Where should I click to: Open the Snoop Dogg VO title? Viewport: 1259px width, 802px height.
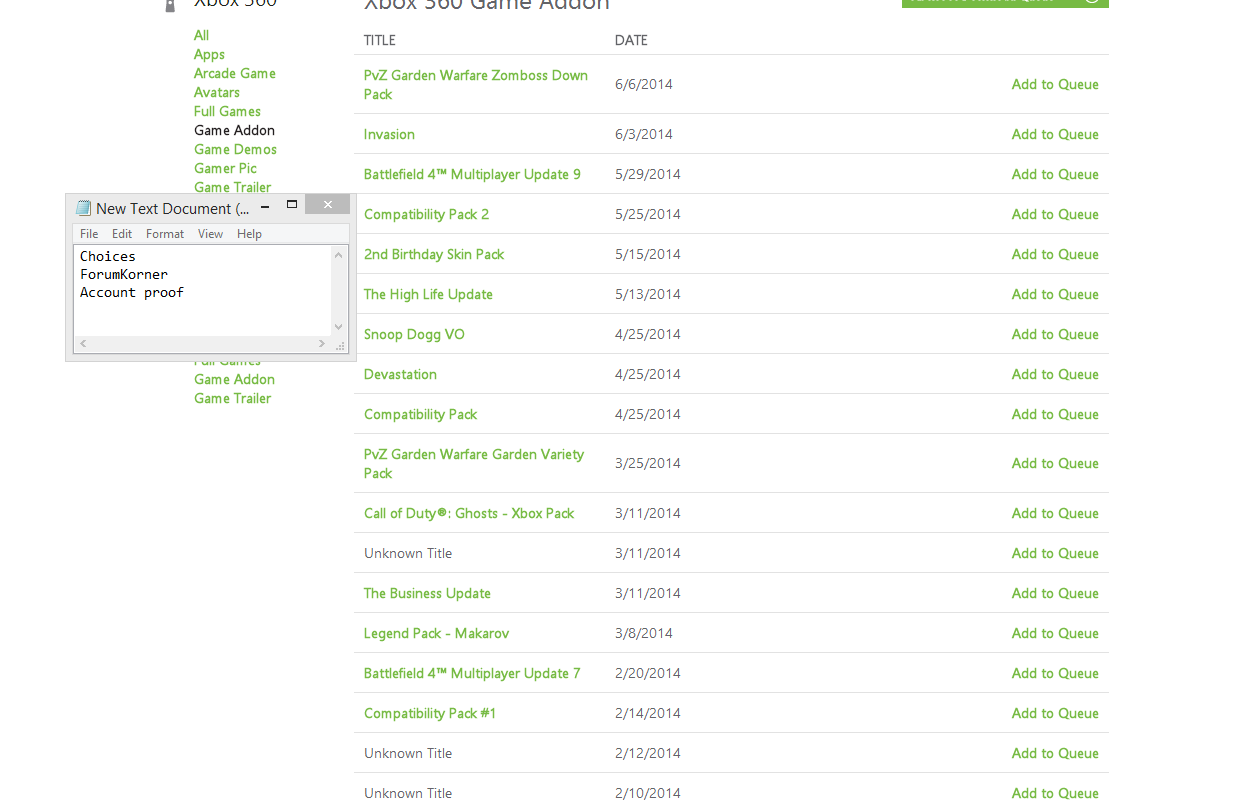pyautogui.click(x=414, y=334)
